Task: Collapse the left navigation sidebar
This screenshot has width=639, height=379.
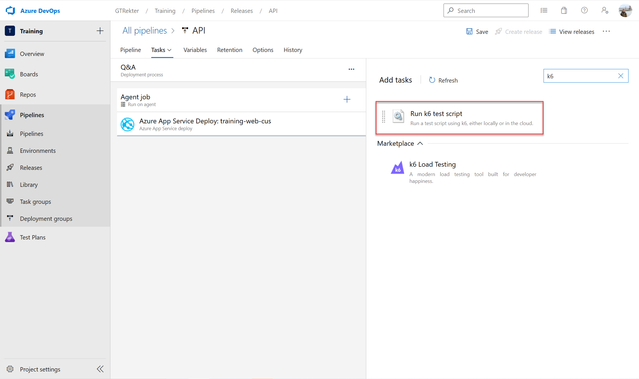Action: (100, 369)
